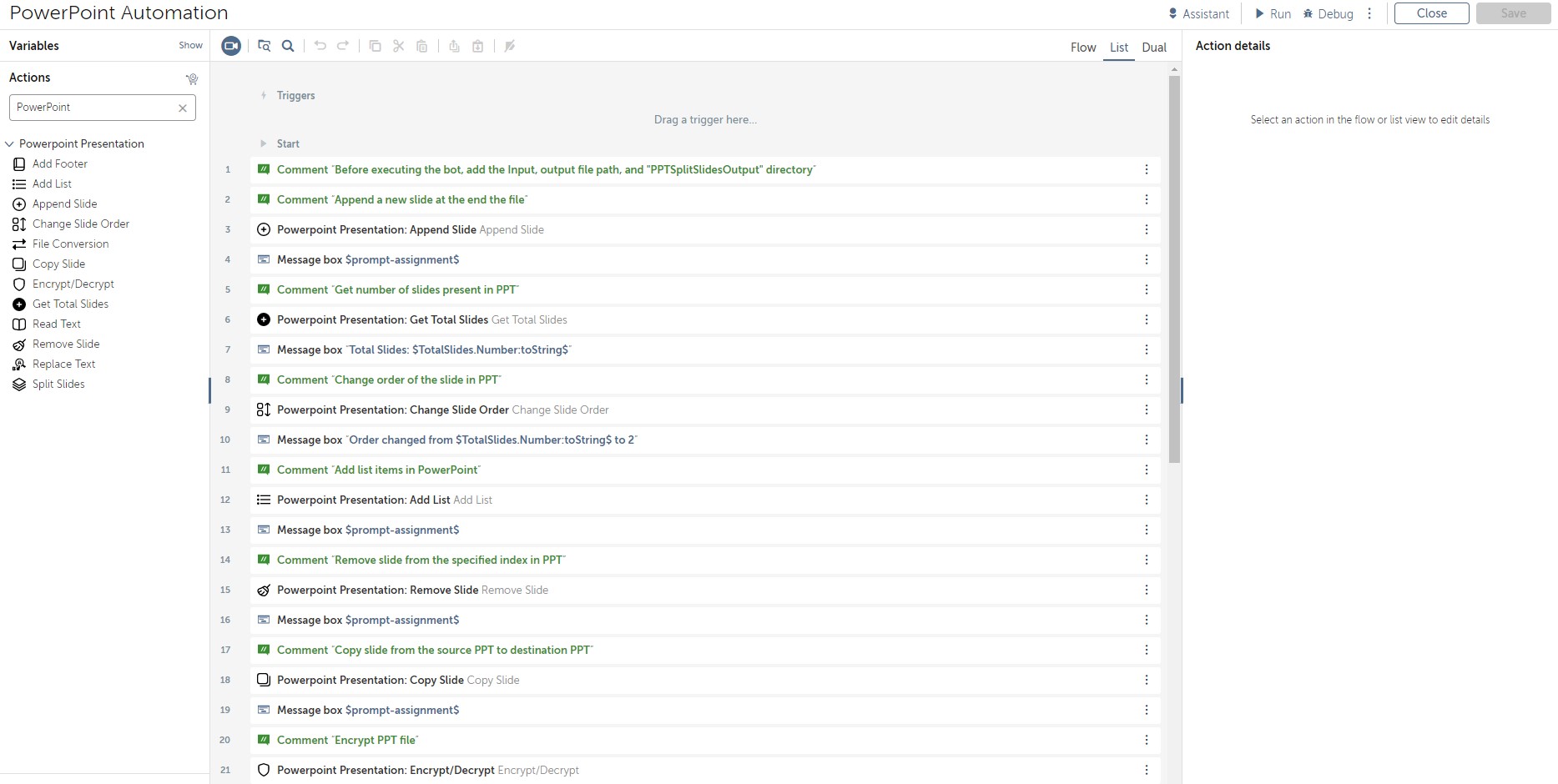Select the comment 'Encrypt PPT file' on line 20
1558x784 pixels.
tap(705, 740)
